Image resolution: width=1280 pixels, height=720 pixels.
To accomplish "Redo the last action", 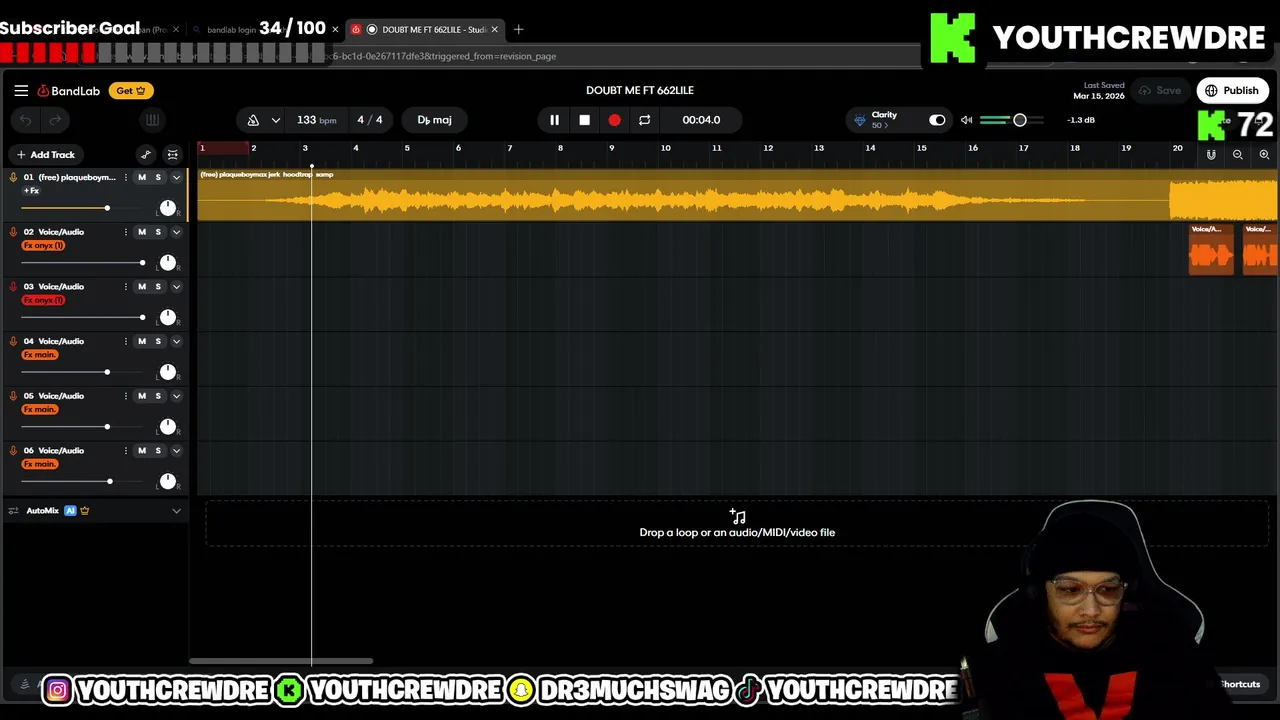I will [x=55, y=120].
